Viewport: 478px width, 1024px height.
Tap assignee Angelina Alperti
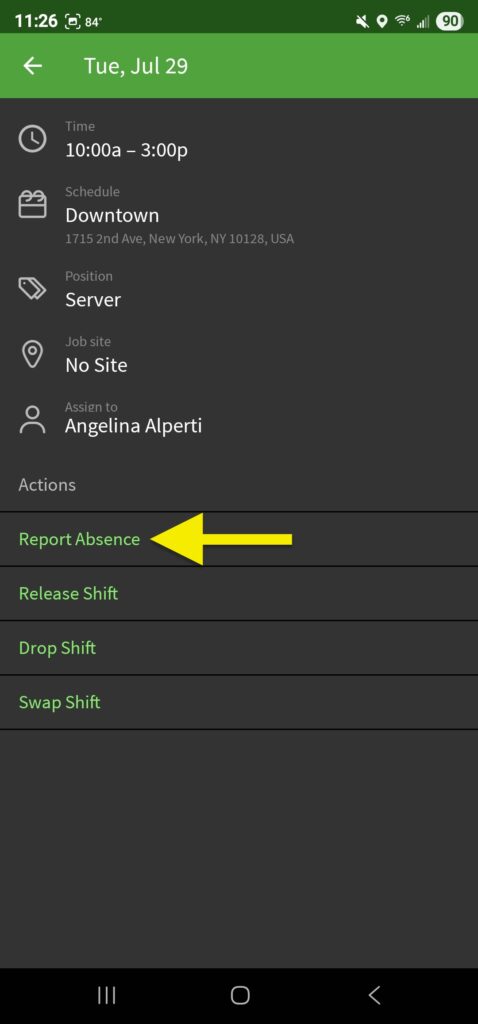(x=133, y=426)
